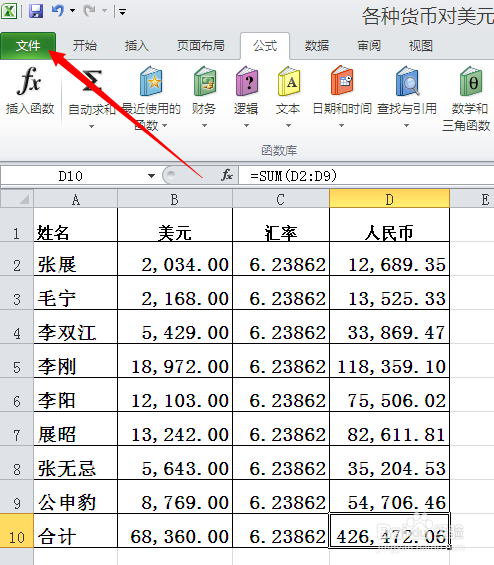Click cell with value 12,103.00
Viewport: 494px width, 565px height.
[175, 395]
